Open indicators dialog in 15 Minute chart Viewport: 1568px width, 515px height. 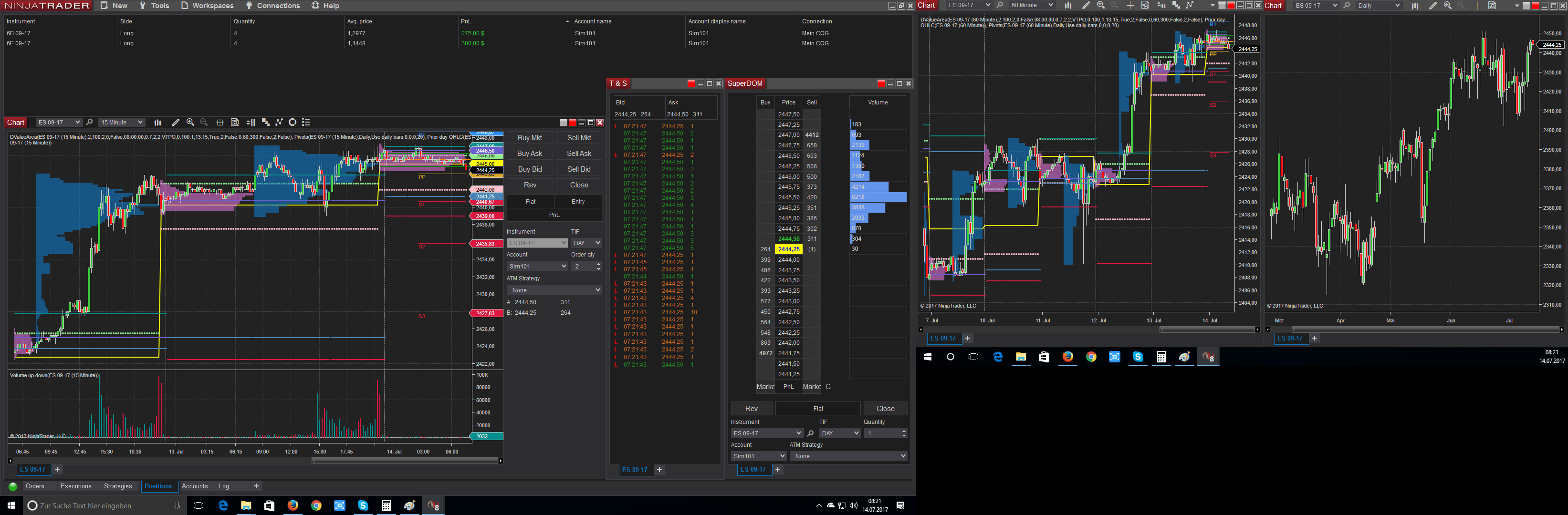(x=265, y=122)
